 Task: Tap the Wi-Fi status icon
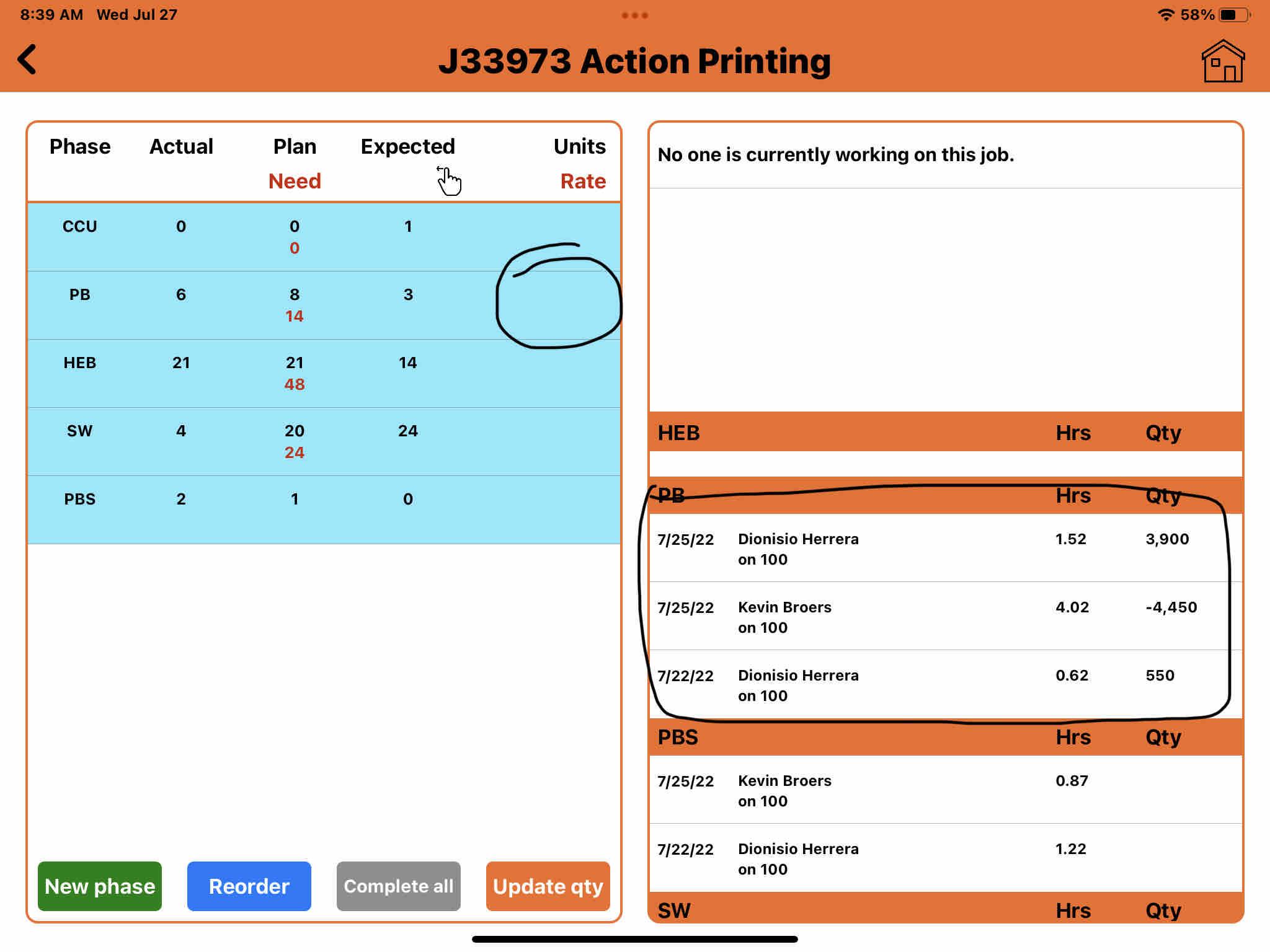(x=1166, y=15)
